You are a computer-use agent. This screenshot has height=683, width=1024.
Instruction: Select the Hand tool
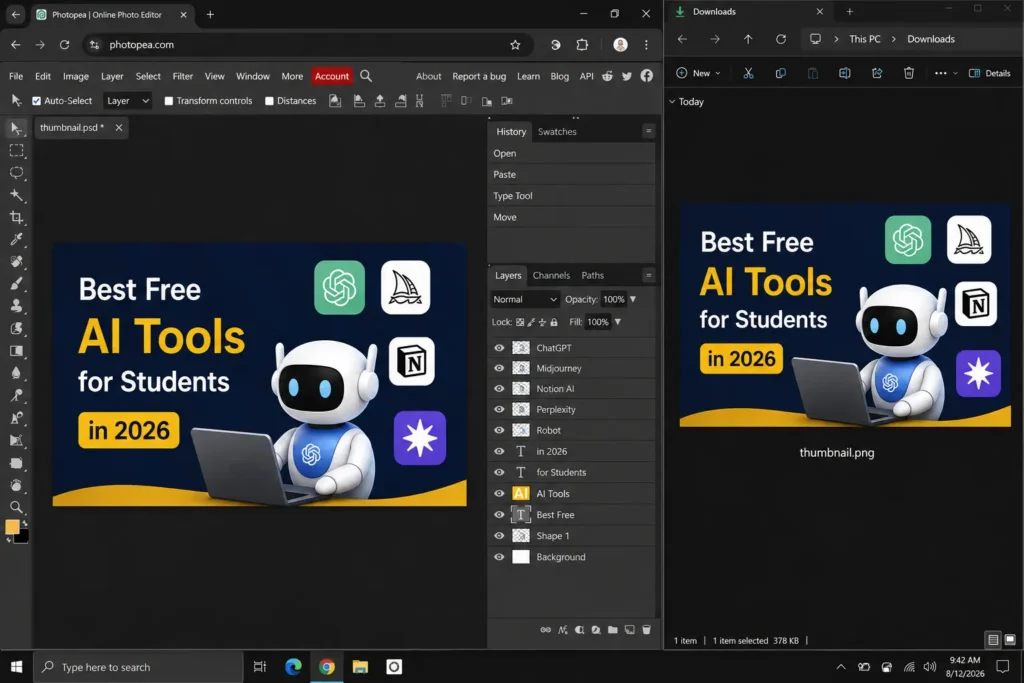point(16,485)
